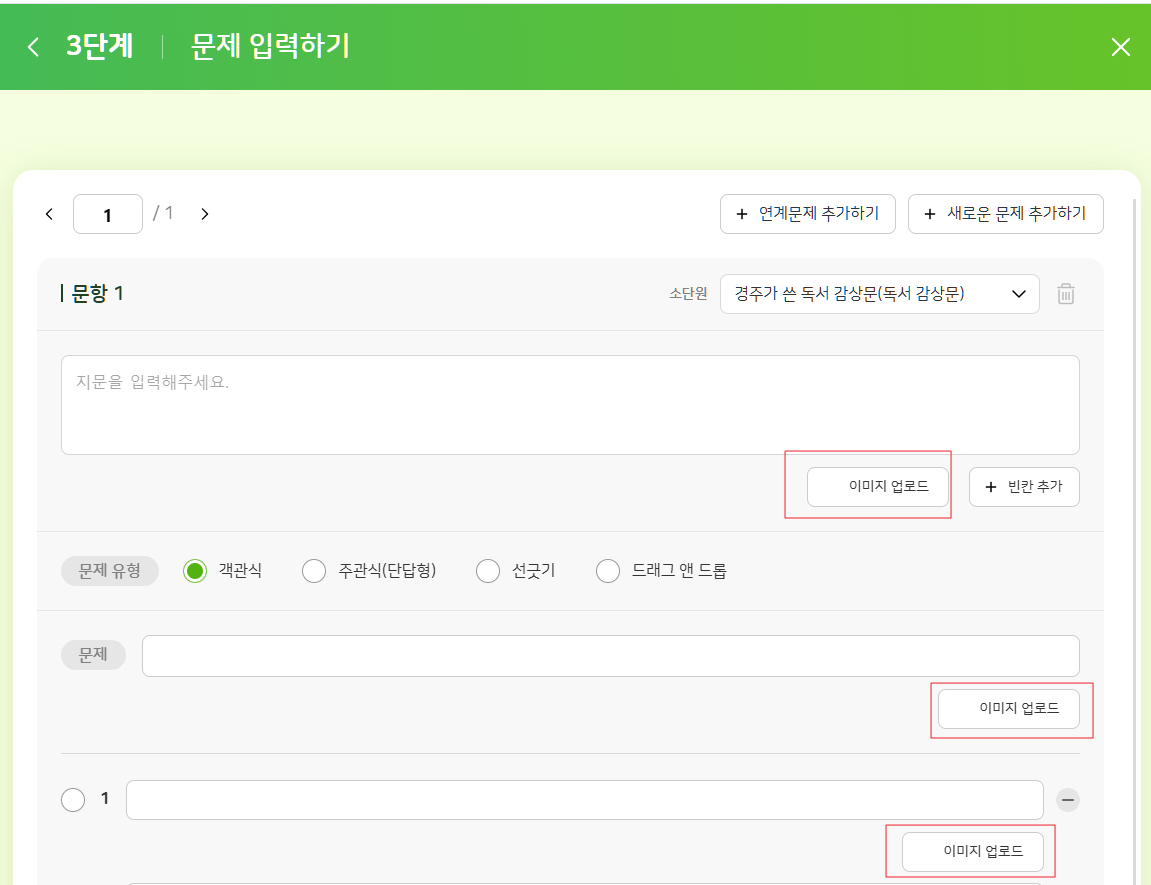Click the 빈칸 추가 button
This screenshot has width=1151, height=885.
click(1024, 487)
